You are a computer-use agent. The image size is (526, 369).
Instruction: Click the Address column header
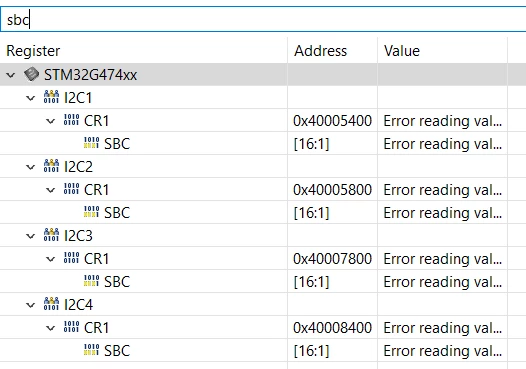coord(332,51)
